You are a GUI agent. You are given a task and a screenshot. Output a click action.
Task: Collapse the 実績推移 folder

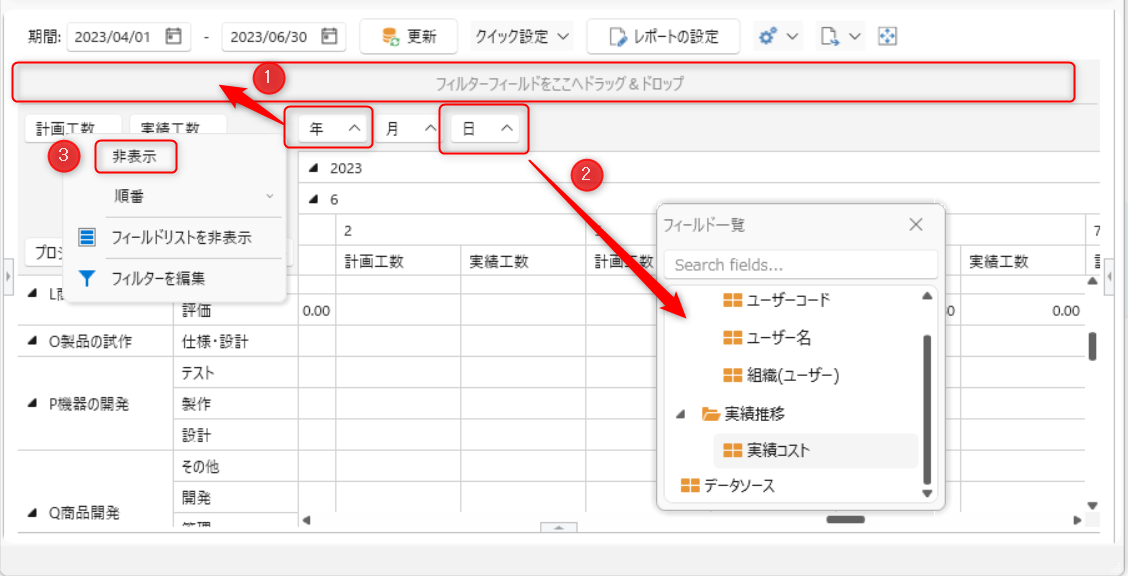tap(682, 414)
